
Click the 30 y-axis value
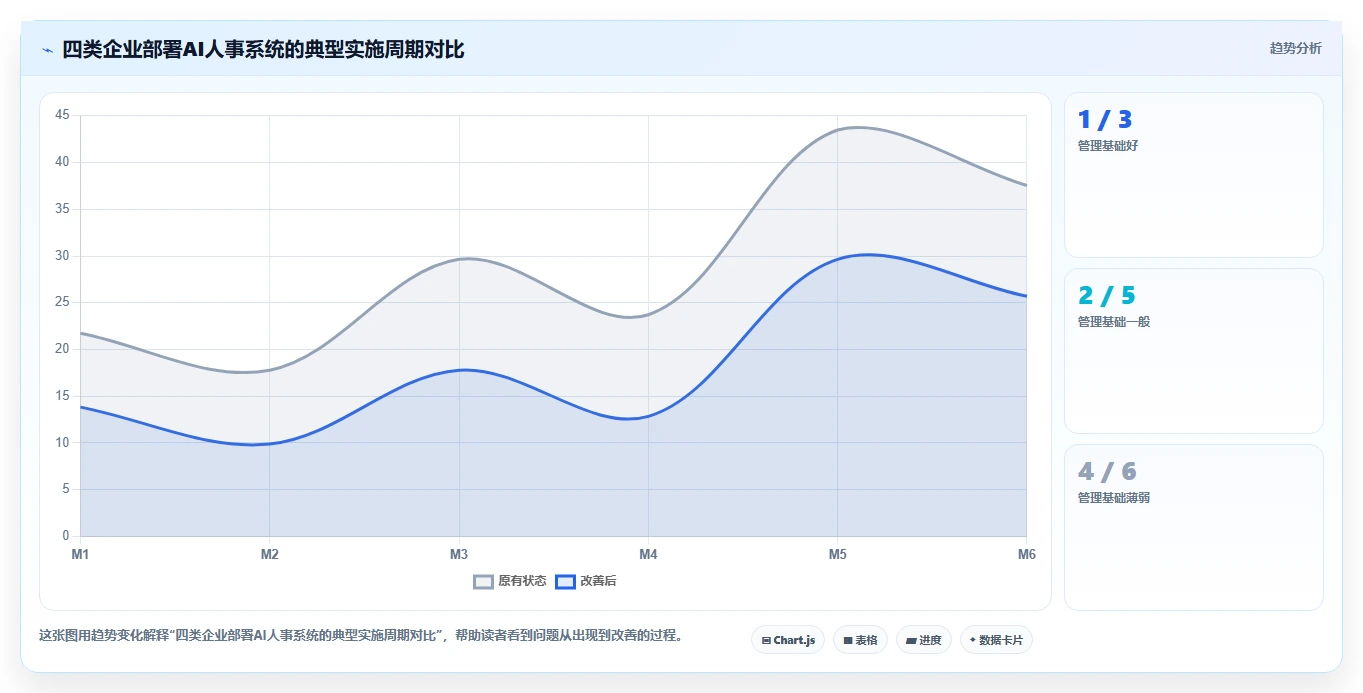pyautogui.click(x=62, y=256)
